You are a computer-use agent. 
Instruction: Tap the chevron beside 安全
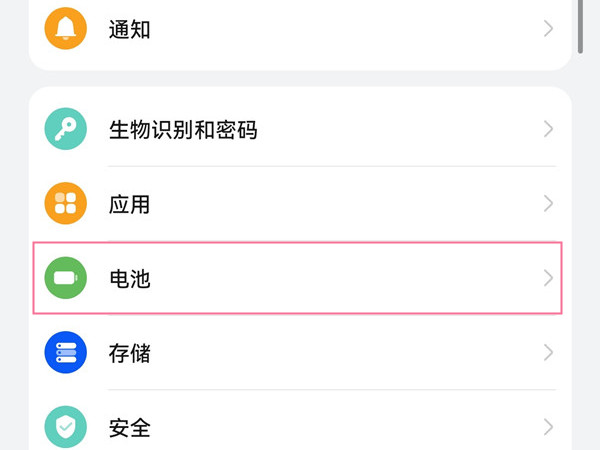point(548,427)
